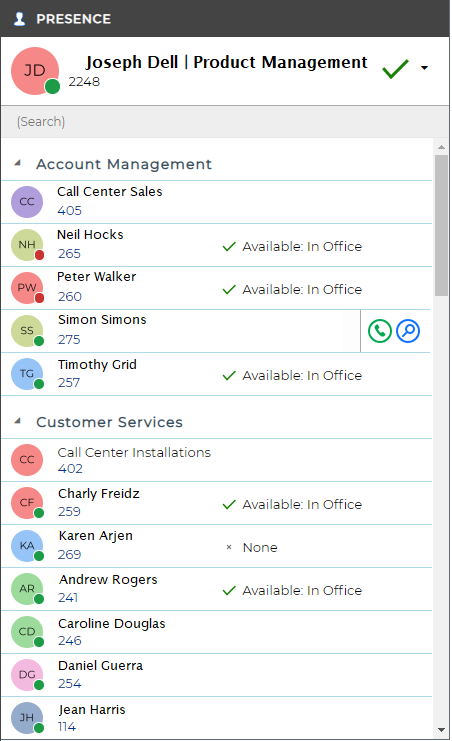Click extension 402 of Call Center Installations
452x741 pixels.
[x=70, y=469]
